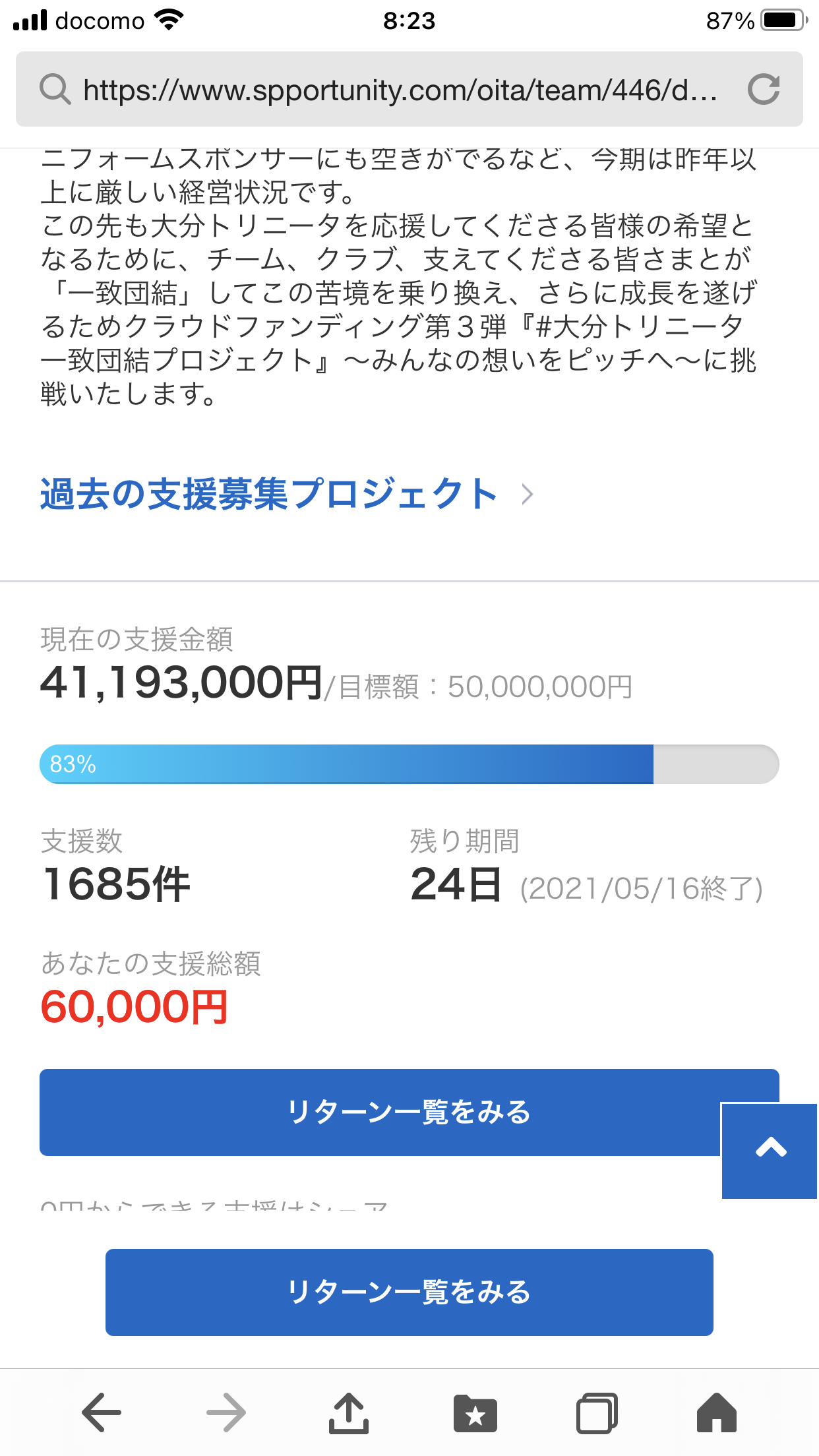Go to browser home icon

[x=717, y=1412]
